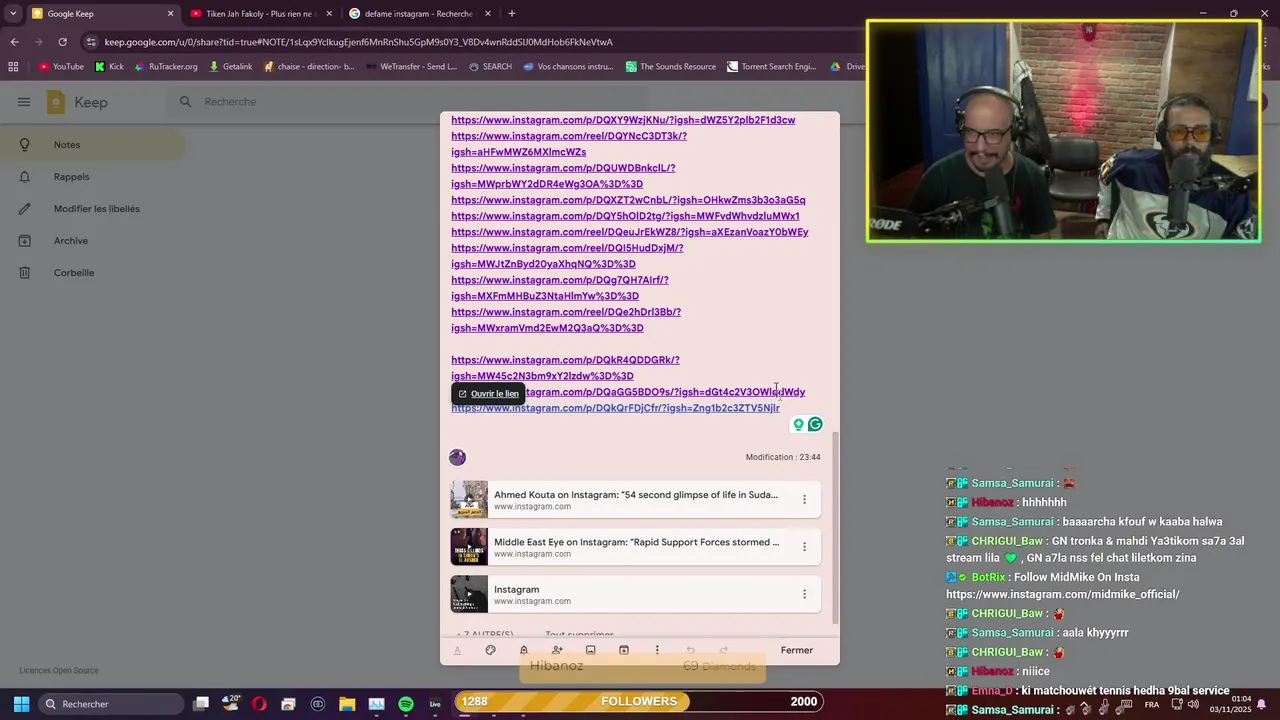
Task: Open Middle East Eye link preview options
Action: tap(804, 547)
